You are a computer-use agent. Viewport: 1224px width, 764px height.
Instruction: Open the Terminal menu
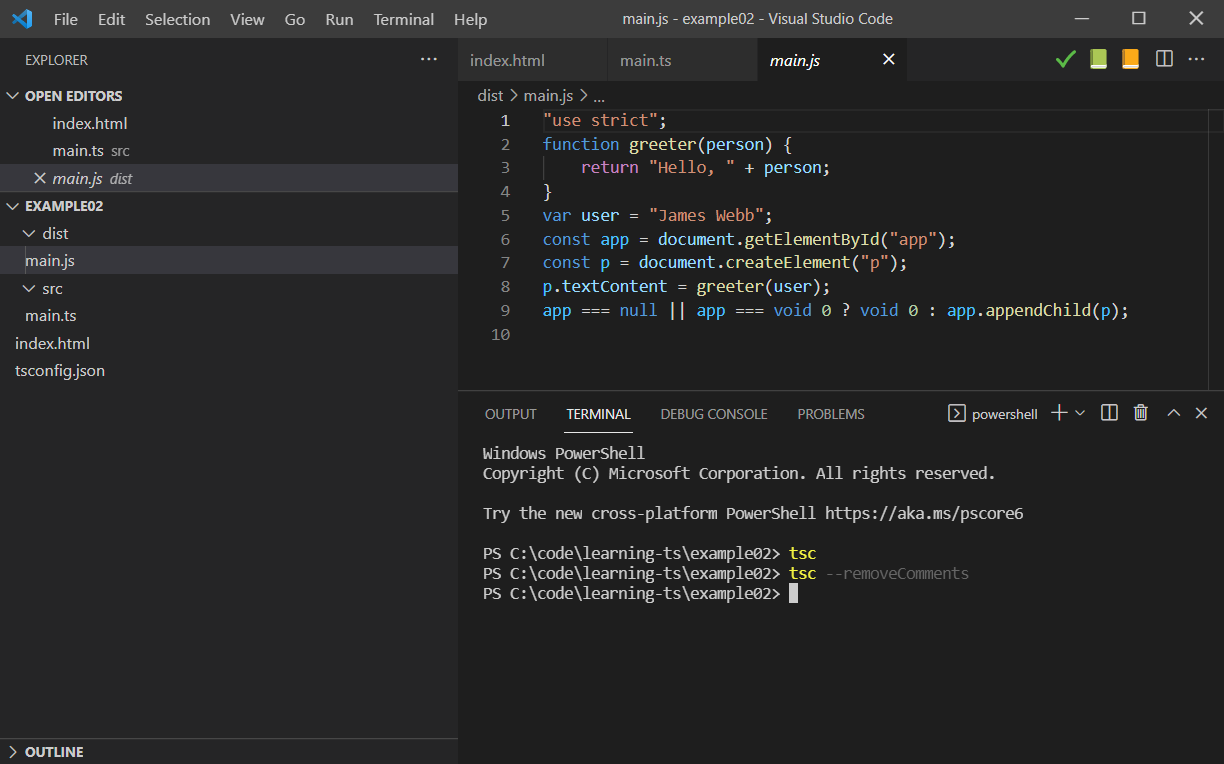[x=404, y=19]
